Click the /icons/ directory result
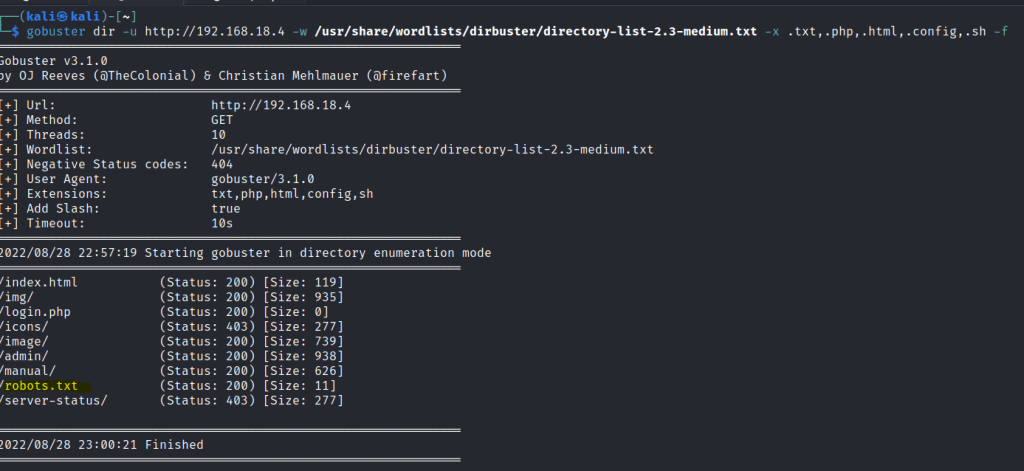 [x=25, y=327]
